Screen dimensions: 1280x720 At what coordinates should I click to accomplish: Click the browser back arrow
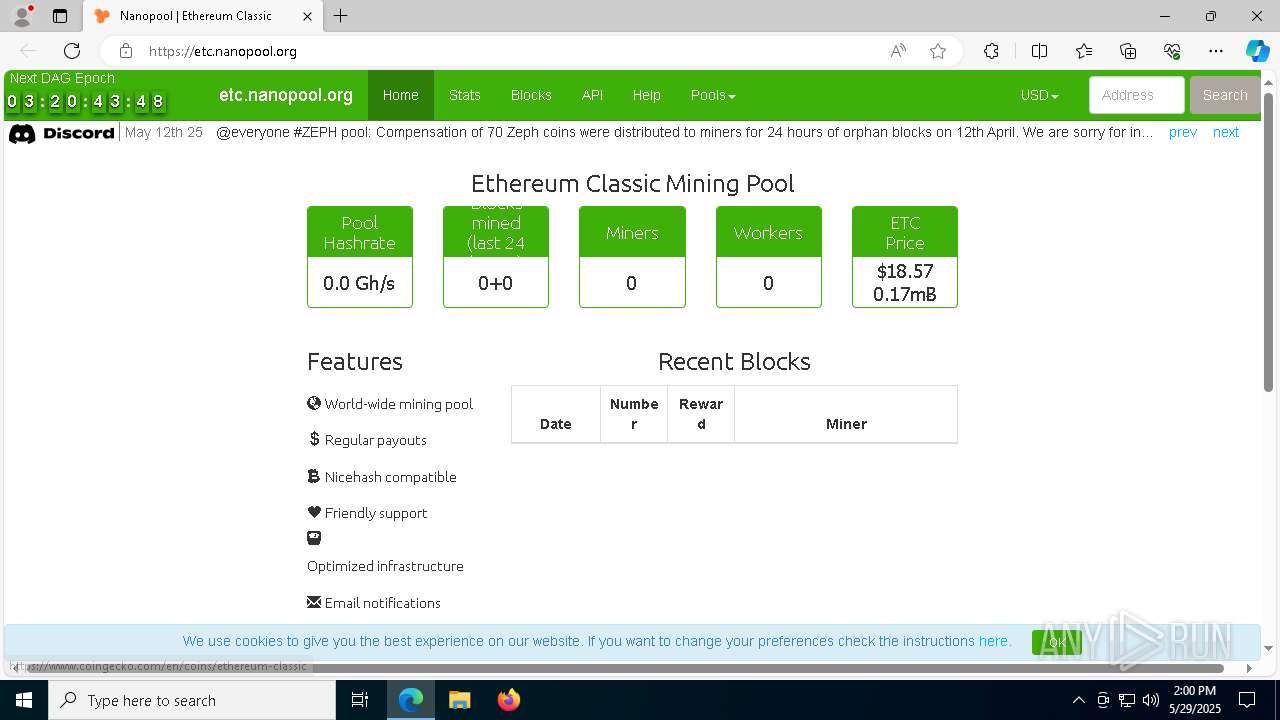point(28,51)
